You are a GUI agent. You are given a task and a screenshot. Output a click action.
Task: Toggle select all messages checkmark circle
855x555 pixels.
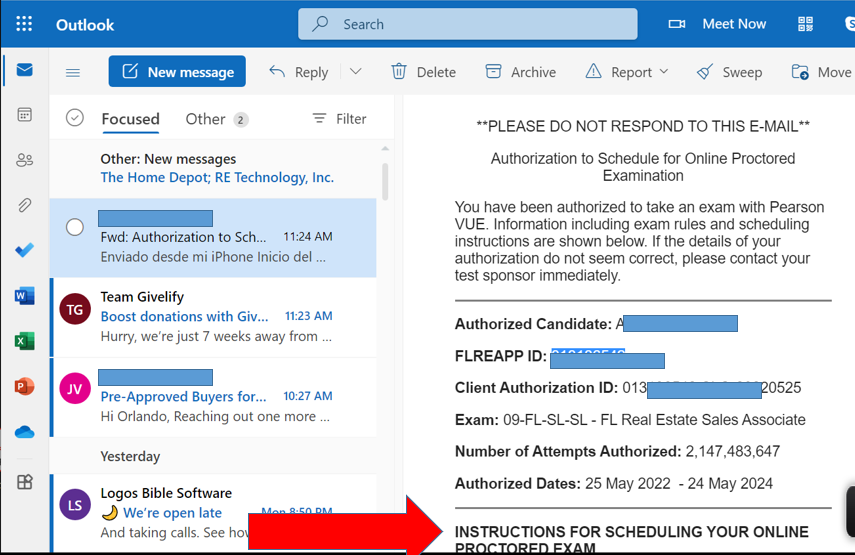point(75,118)
